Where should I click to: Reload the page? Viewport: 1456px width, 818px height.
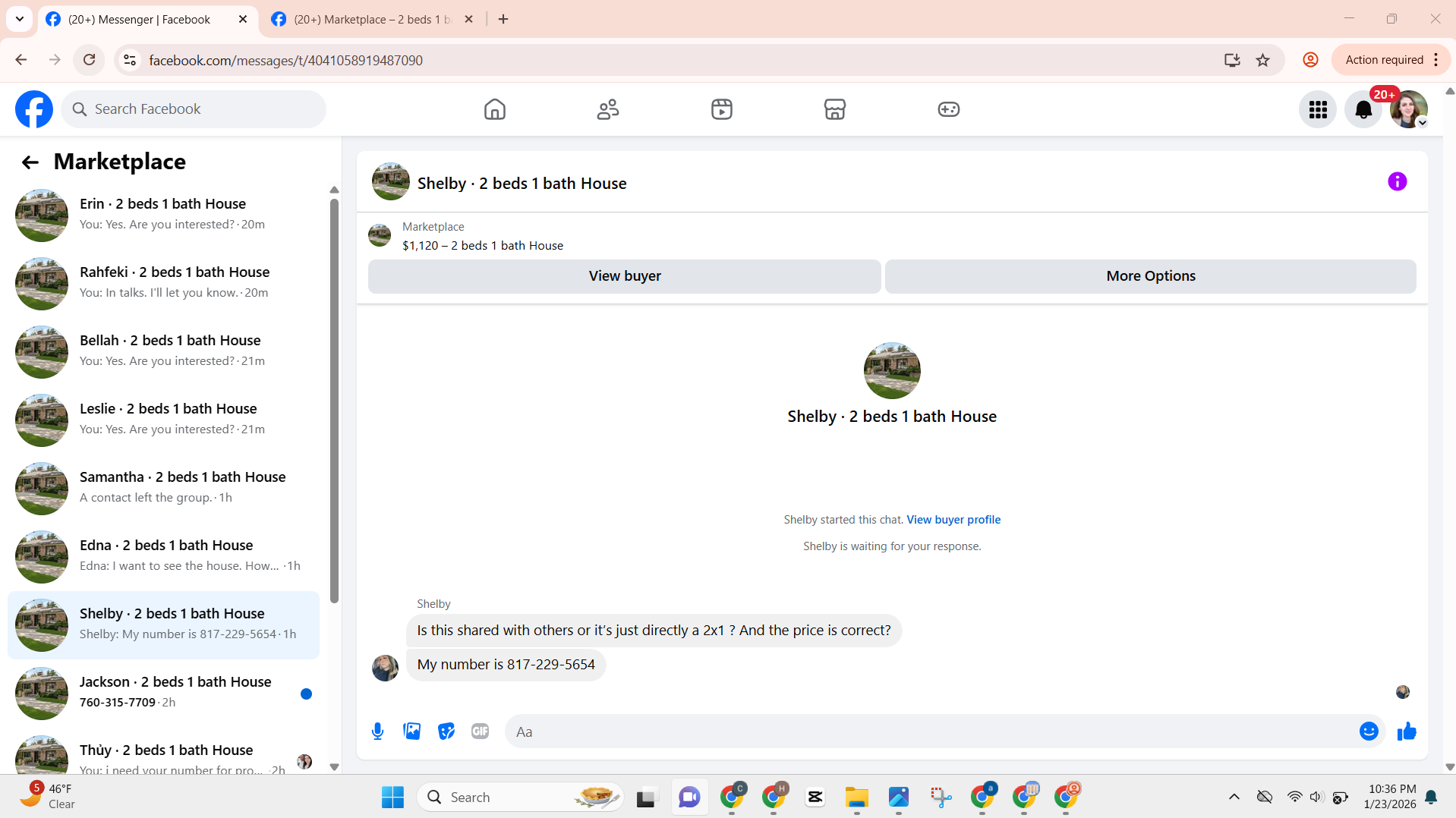89,60
